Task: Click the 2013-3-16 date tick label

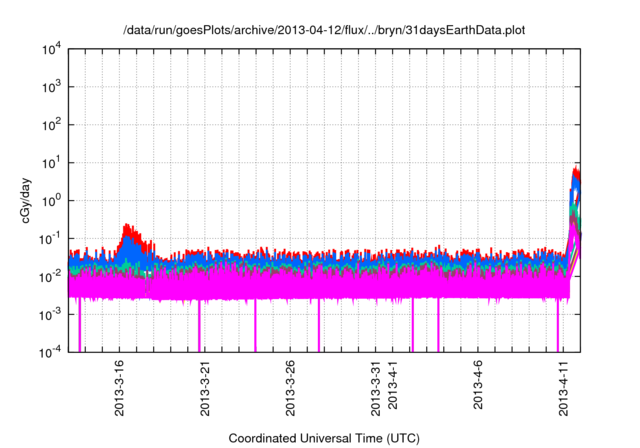Action: click(x=119, y=388)
